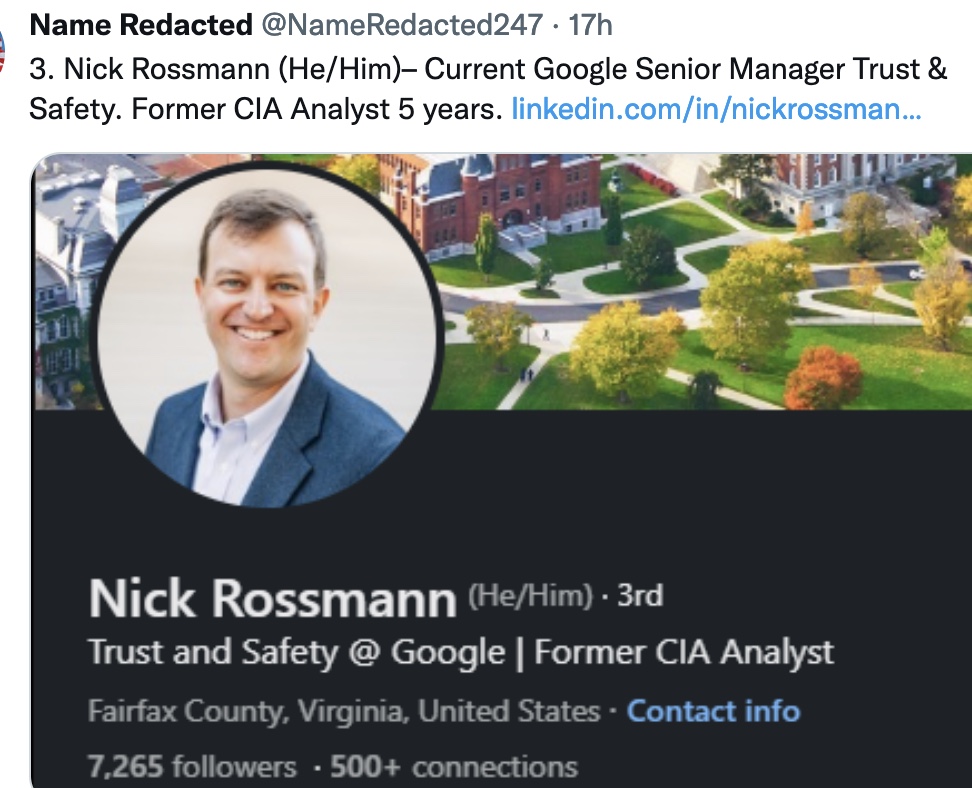The image size is (972, 788).
Task: Click the "7,265 followers" count
Action: 192,767
